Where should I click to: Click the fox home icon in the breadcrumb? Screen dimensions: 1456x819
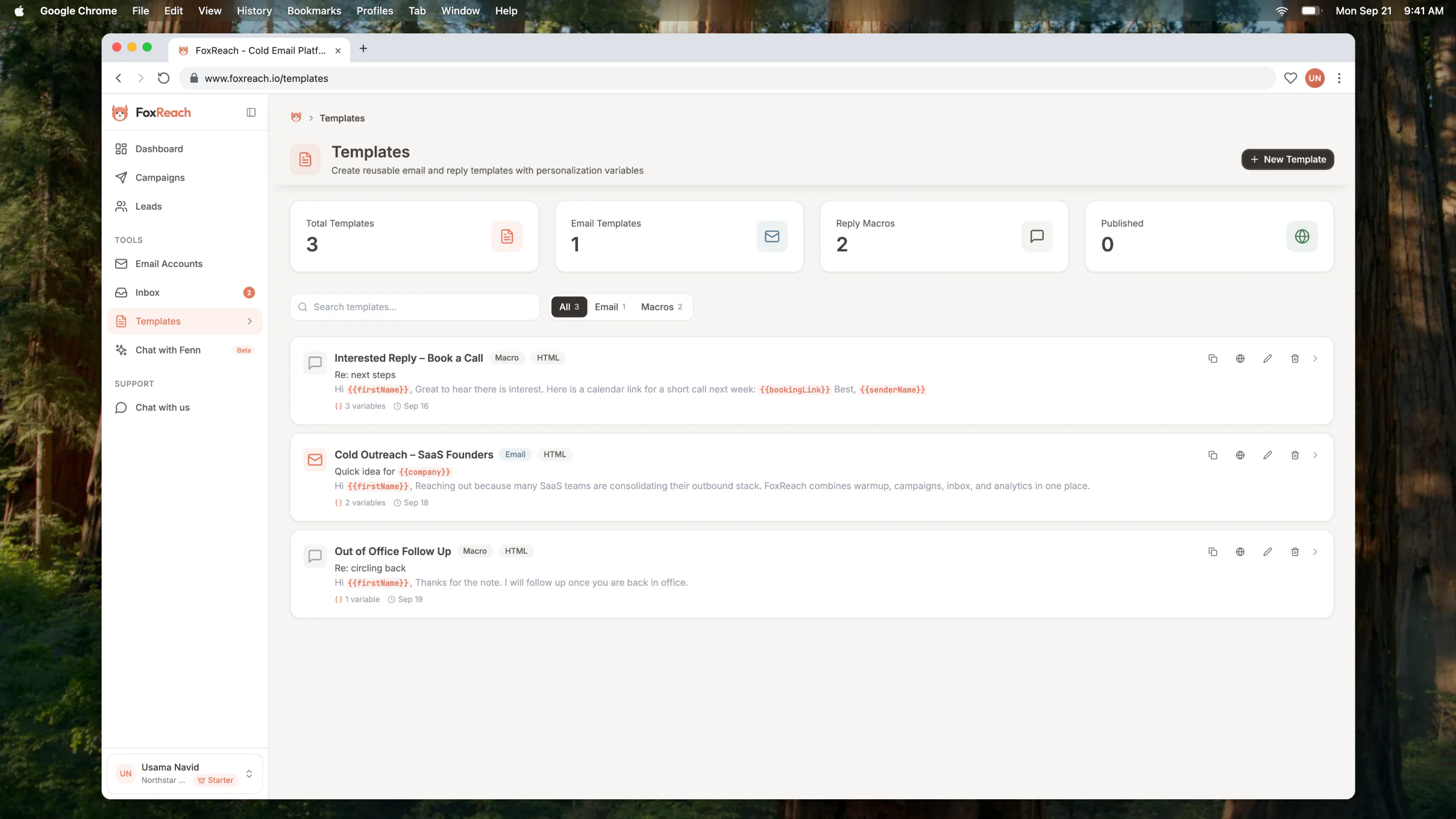(296, 118)
